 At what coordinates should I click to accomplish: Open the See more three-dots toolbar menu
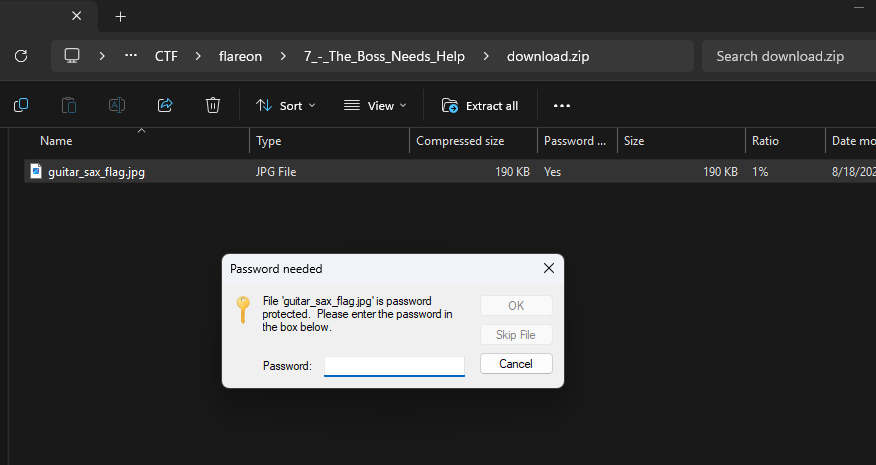562,105
